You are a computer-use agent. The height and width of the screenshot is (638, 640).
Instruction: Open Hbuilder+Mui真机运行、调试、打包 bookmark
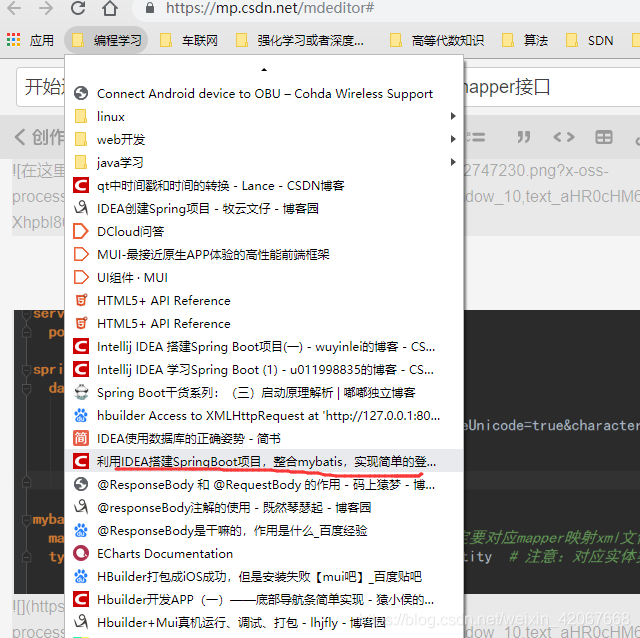pyautogui.click(x=264, y=622)
